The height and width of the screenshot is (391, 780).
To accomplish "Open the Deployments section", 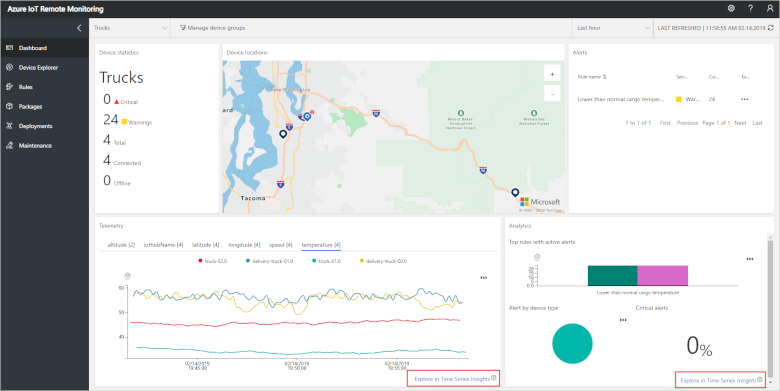I will tap(45, 126).
